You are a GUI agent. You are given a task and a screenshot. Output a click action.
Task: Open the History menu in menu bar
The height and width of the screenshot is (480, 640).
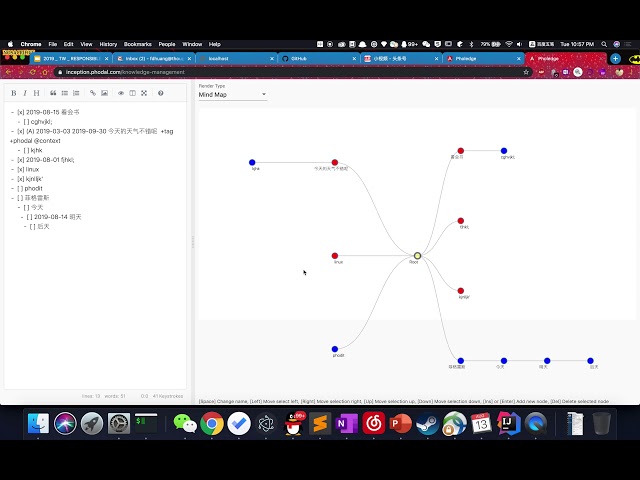pos(108,44)
